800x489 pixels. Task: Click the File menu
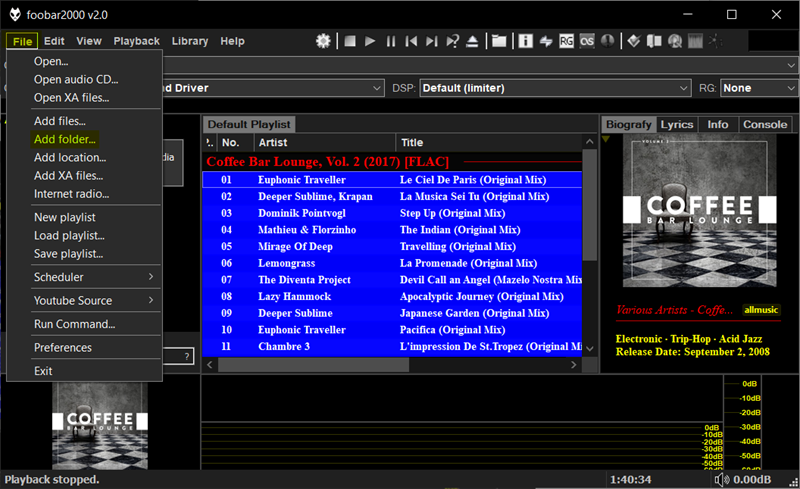click(22, 41)
